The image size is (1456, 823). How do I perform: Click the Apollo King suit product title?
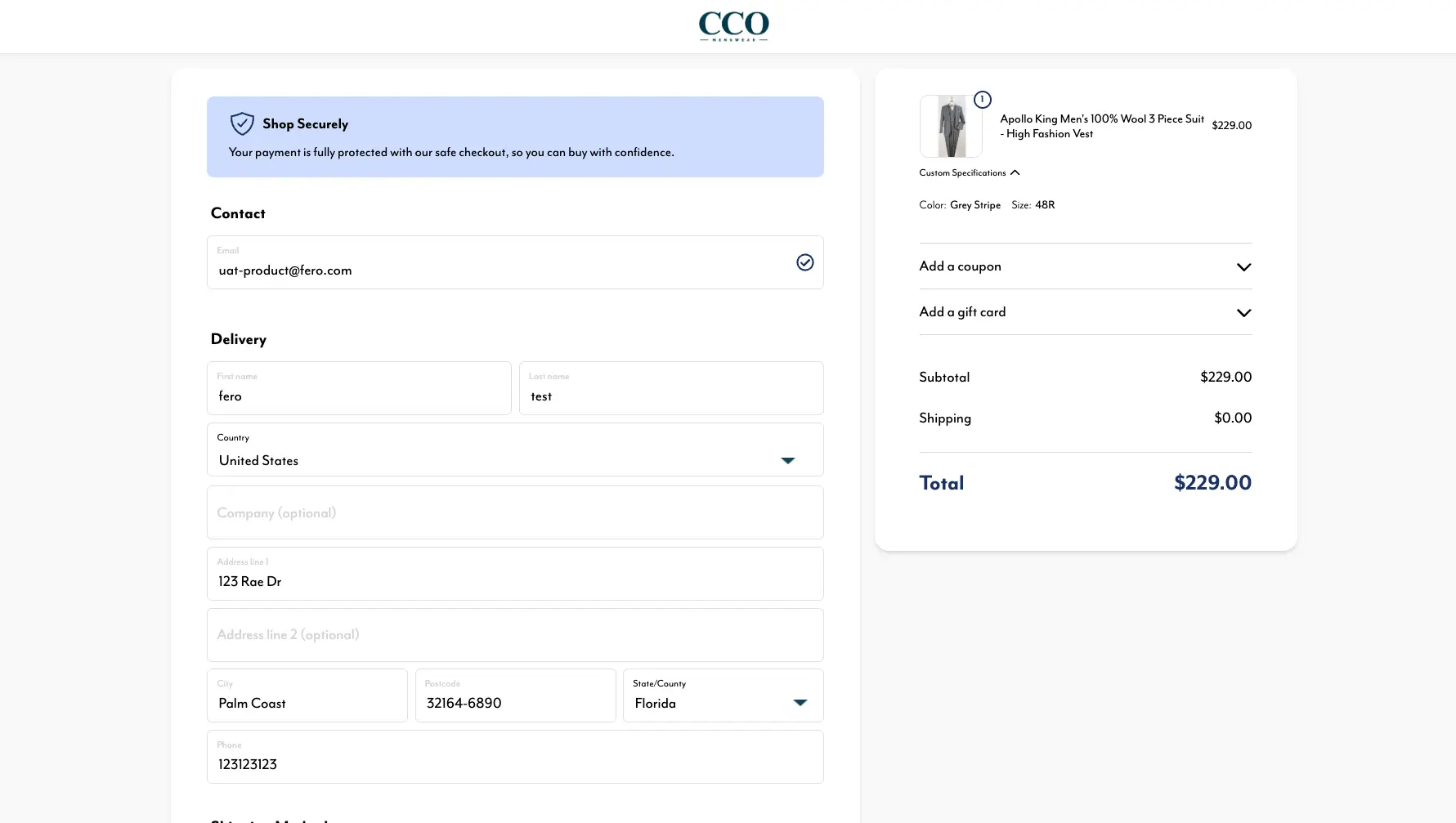[1100, 126]
